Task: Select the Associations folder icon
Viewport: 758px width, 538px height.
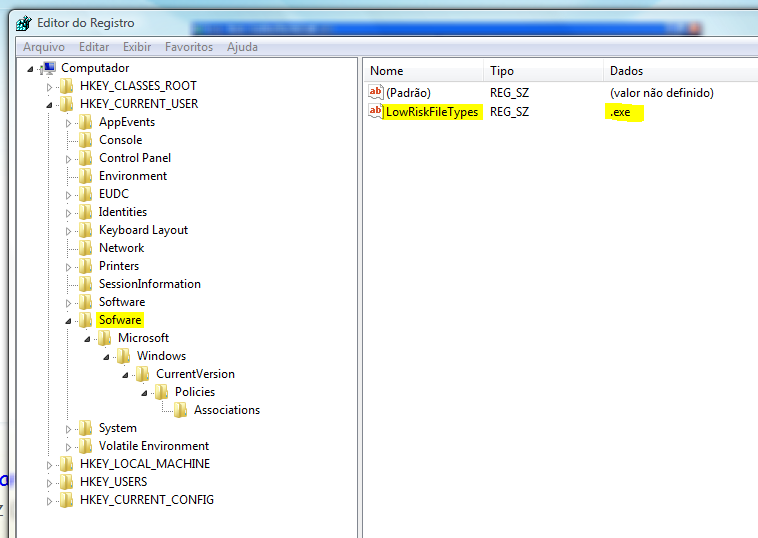Action: (181, 410)
